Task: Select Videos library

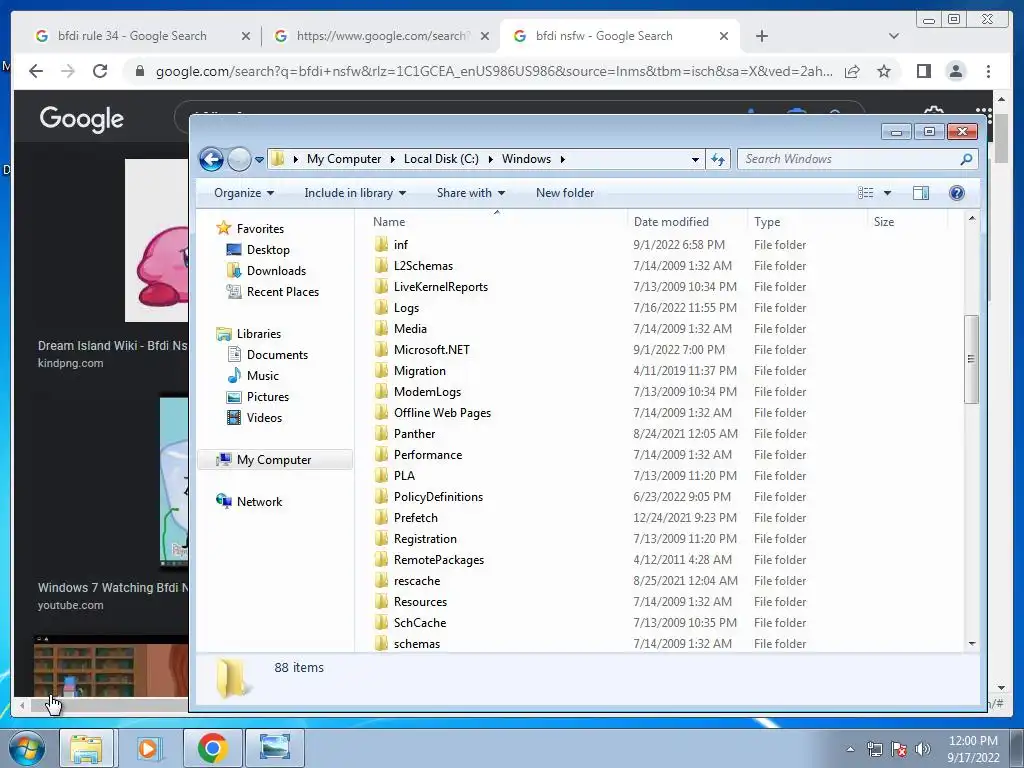Action: pyautogui.click(x=264, y=417)
